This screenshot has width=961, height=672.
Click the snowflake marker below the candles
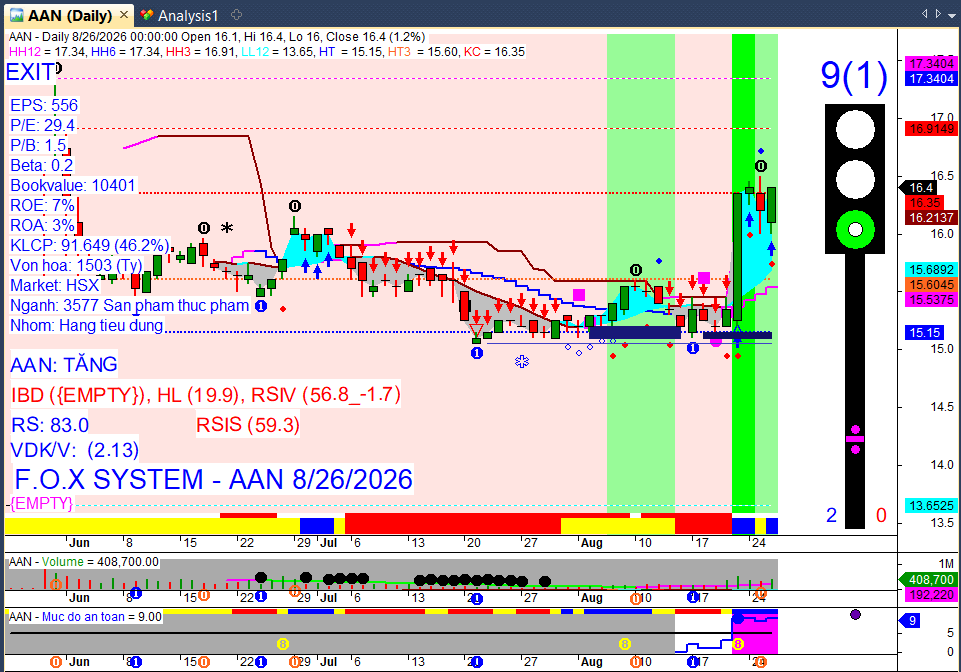522,361
